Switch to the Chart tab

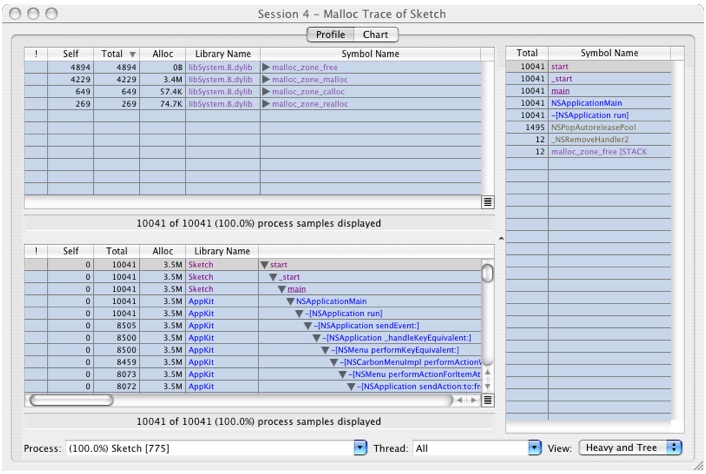tap(376, 34)
